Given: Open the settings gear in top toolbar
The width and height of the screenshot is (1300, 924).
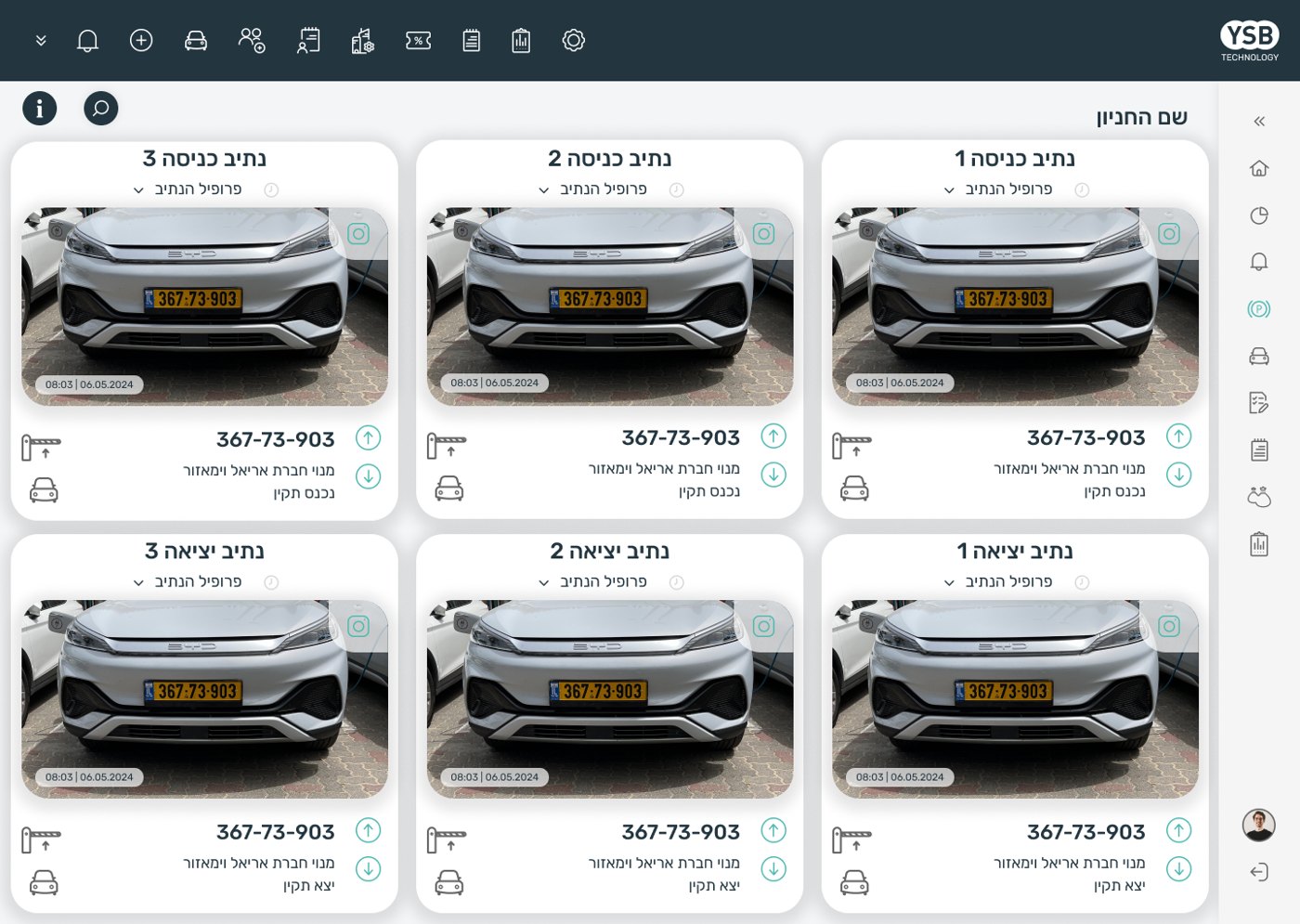Looking at the screenshot, I should pos(574,41).
